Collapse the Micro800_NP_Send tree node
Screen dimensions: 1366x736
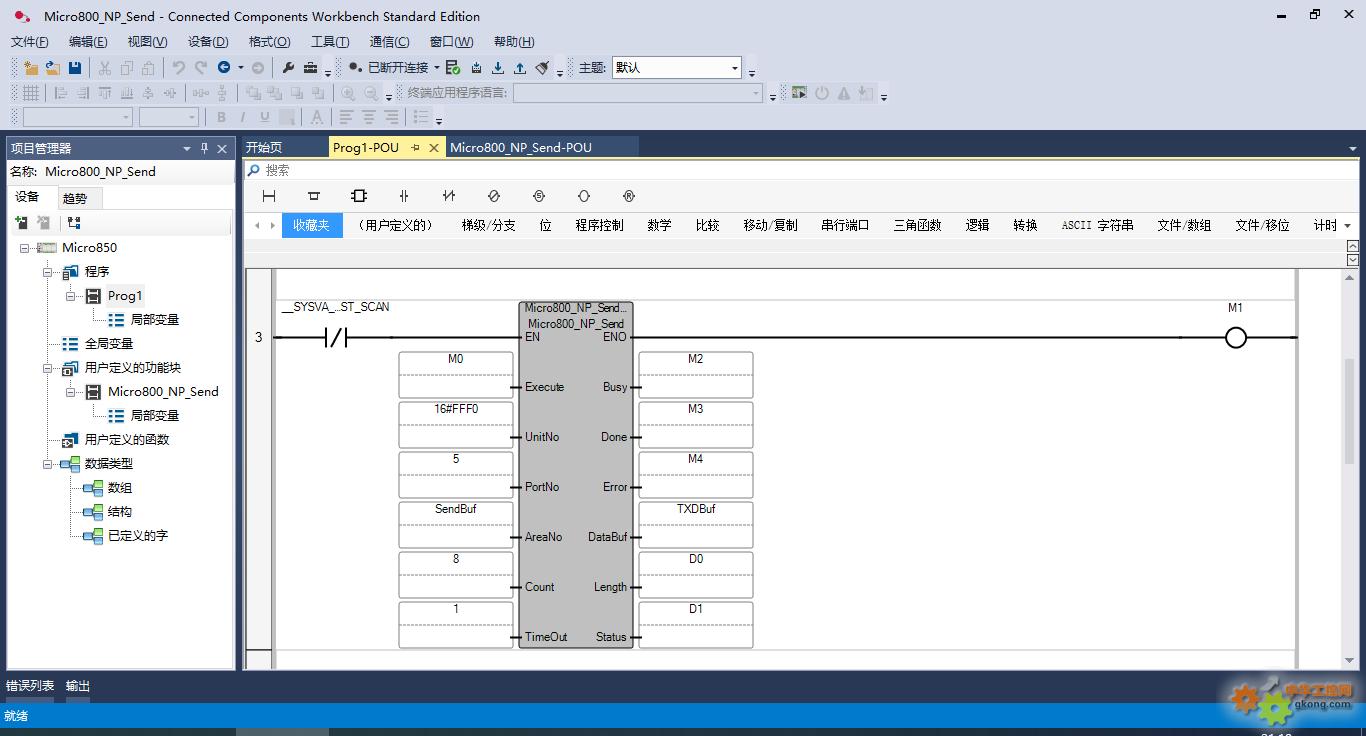pos(70,392)
